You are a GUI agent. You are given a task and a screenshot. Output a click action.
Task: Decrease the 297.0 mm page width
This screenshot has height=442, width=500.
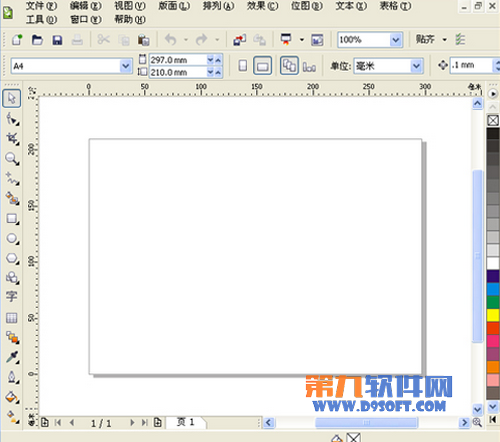coord(210,60)
